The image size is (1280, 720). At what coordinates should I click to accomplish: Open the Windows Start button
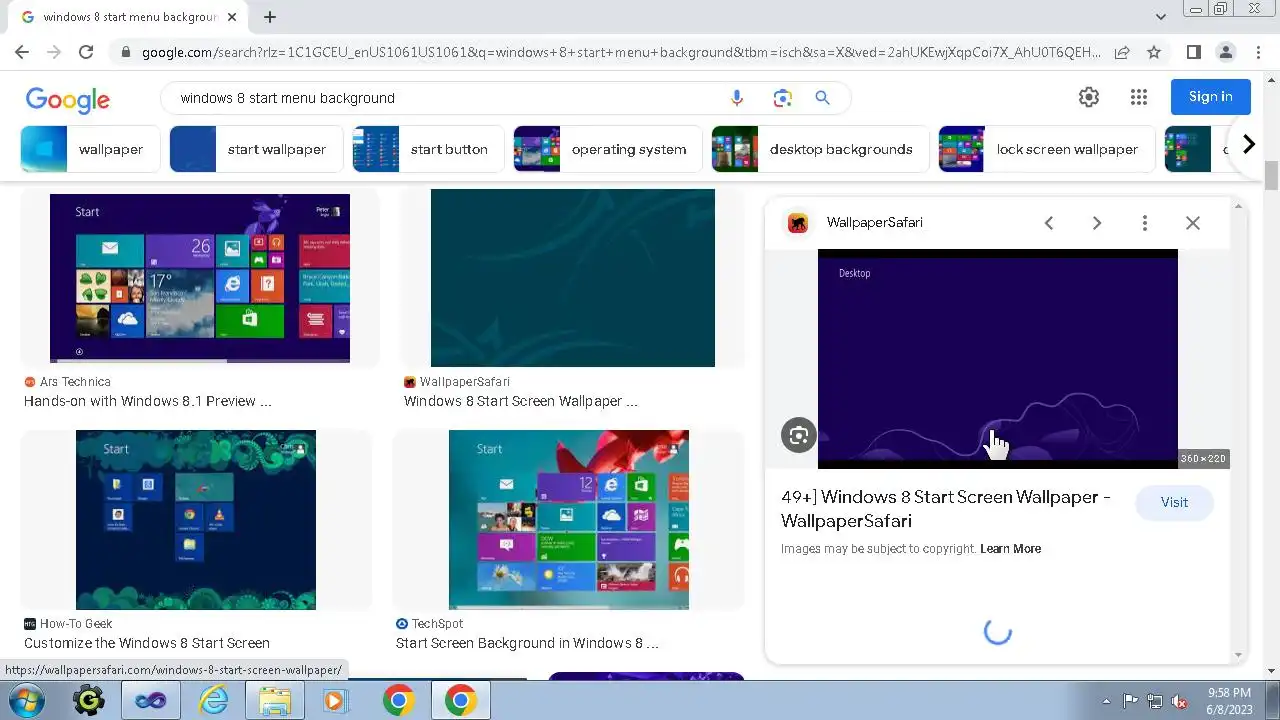pos(29,701)
